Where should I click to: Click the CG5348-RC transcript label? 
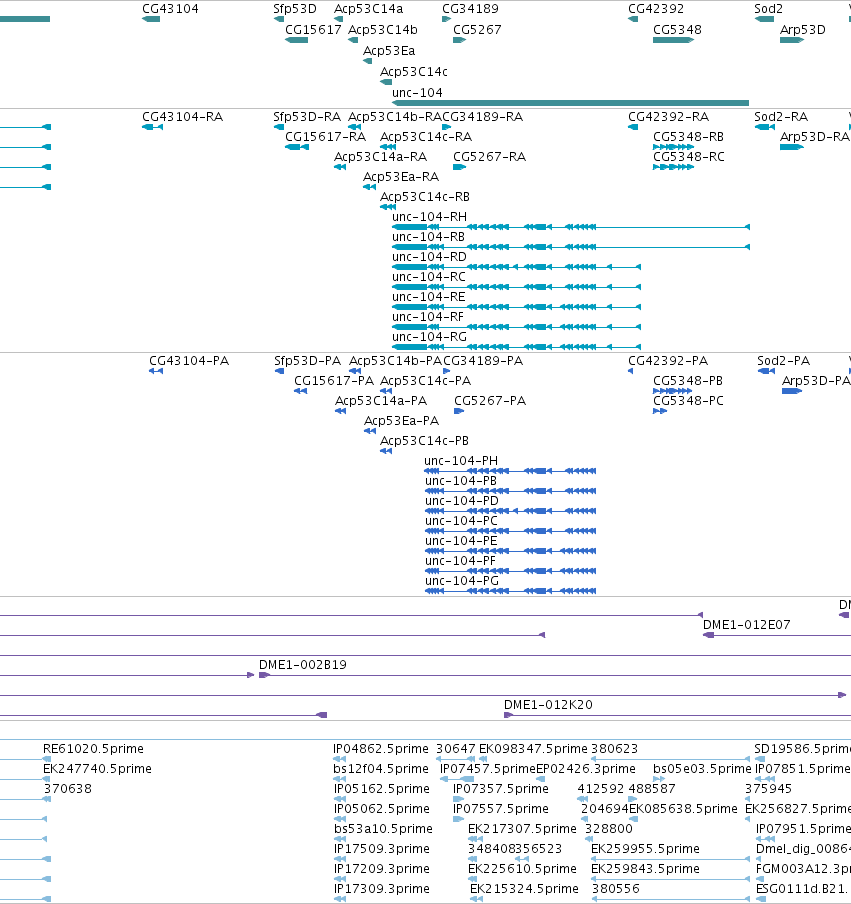688,157
